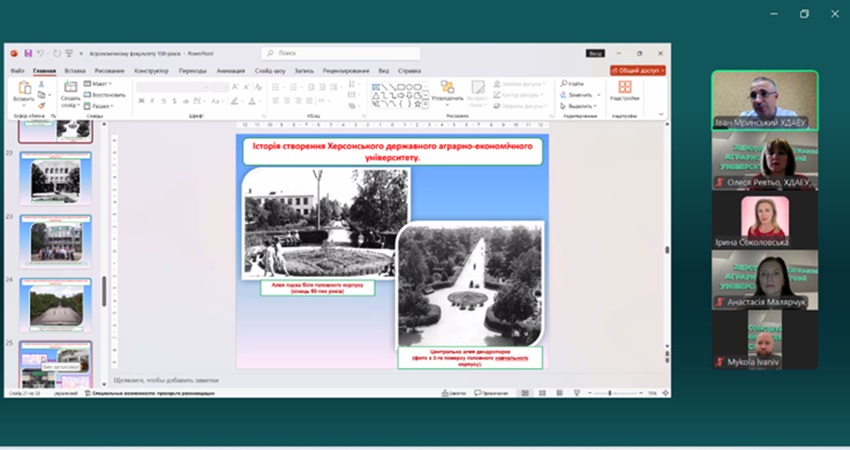Click the numbered list icon
This screenshot has width=850, height=450.
click(x=293, y=87)
